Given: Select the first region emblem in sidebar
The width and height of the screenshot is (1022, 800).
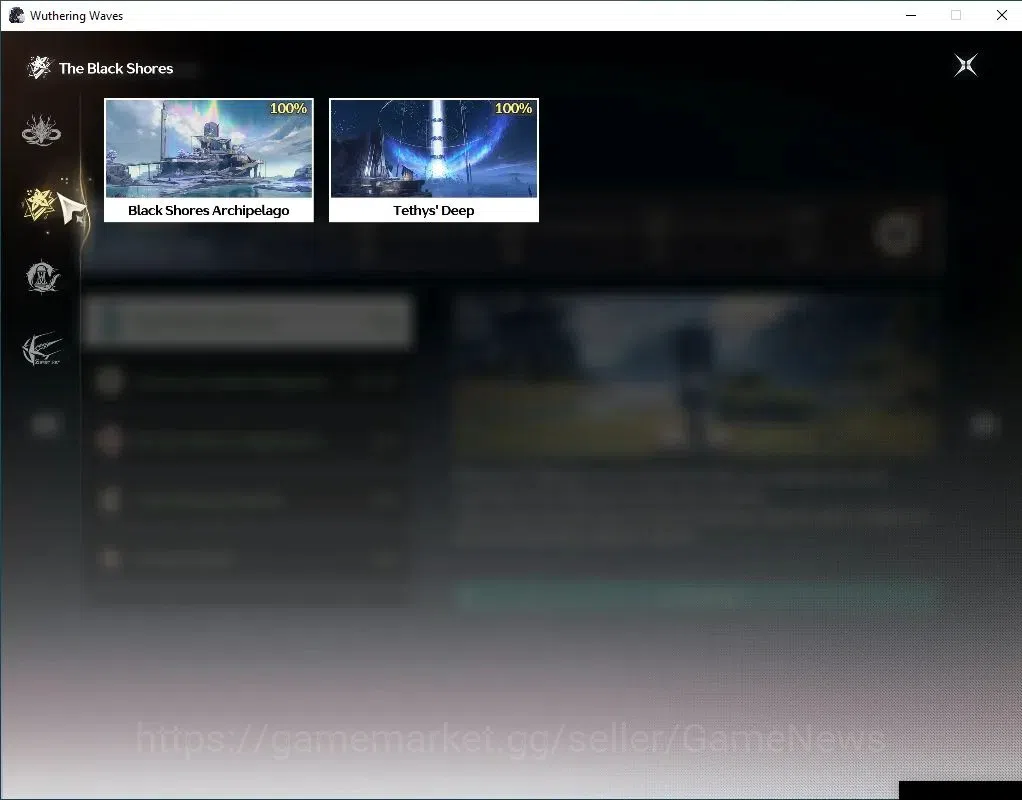Looking at the screenshot, I should [x=41, y=130].
